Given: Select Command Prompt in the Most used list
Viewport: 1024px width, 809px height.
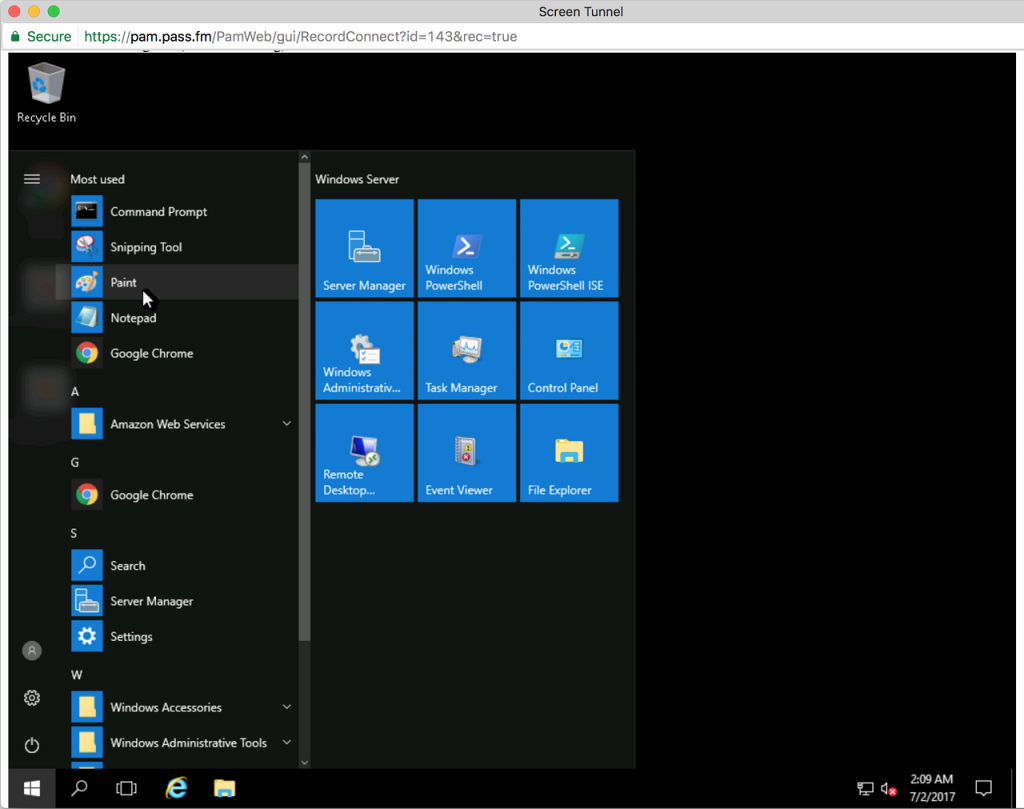Looking at the screenshot, I should click(x=158, y=212).
